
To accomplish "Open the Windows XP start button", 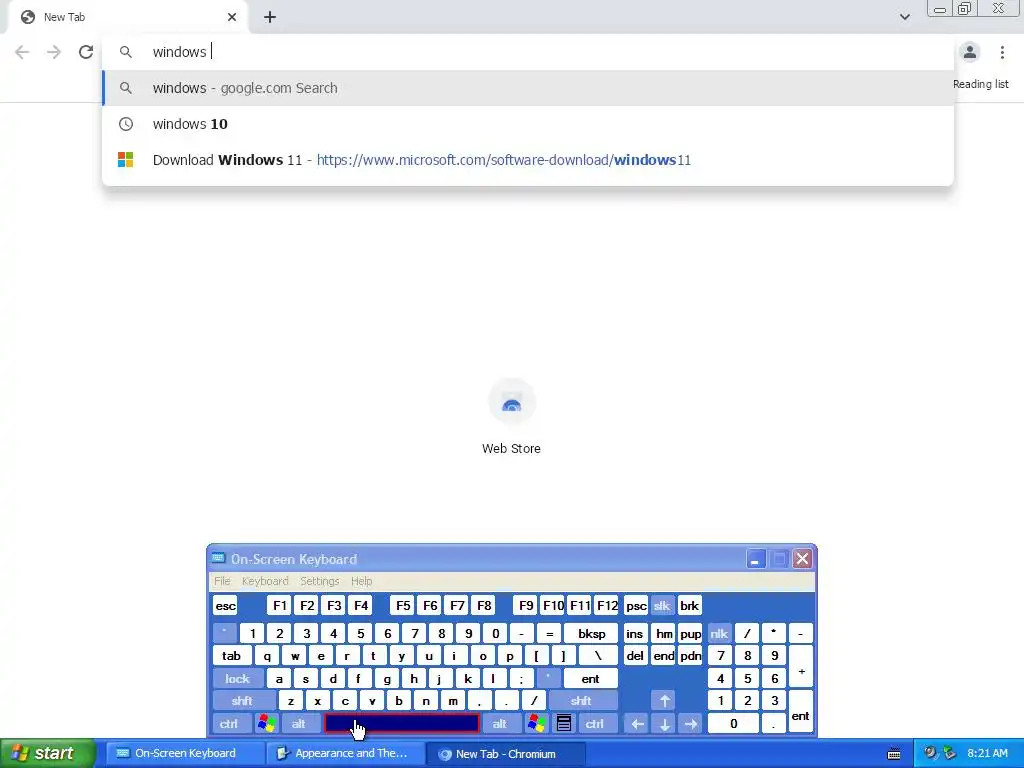I will coord(47,753).
